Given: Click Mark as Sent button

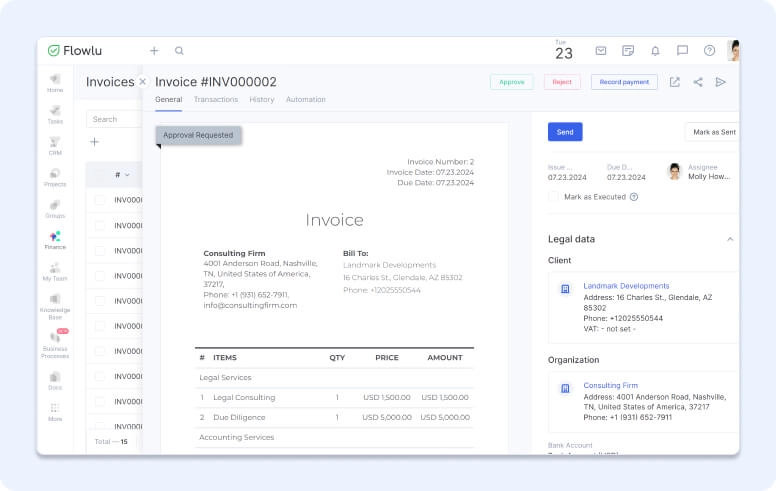Looking at the screenshot, I should [713, 132].
